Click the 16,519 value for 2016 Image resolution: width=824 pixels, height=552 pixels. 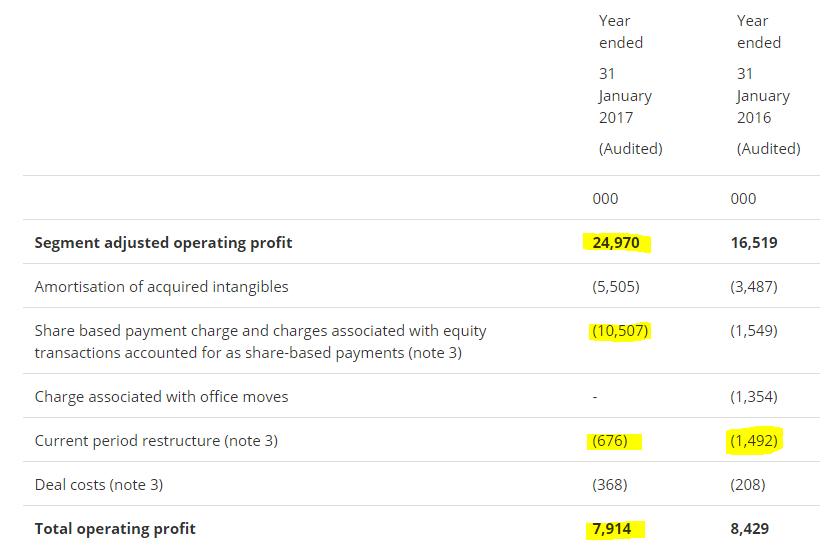[754, 242]
